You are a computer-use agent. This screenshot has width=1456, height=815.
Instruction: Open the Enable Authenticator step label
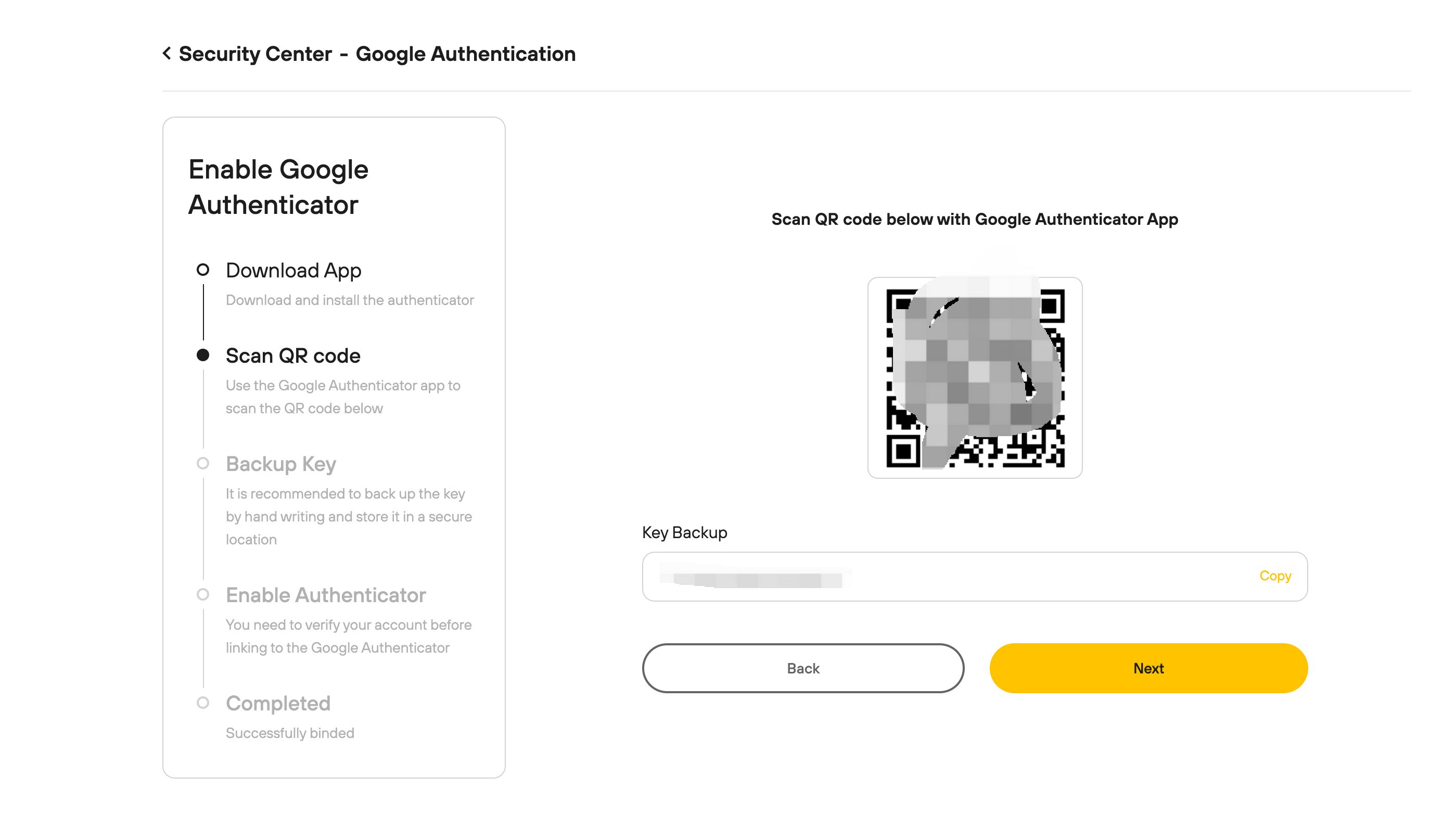tap(326, 595)
